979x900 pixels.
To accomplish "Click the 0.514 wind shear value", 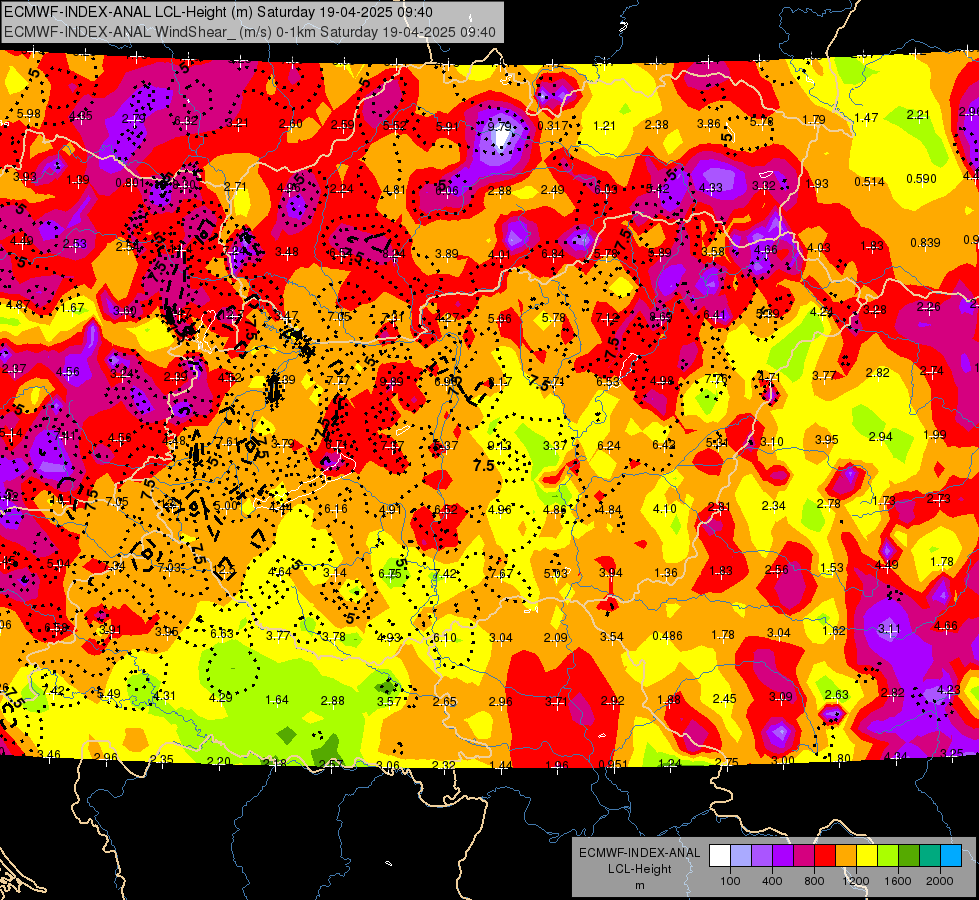I will (x=870, y=182).
